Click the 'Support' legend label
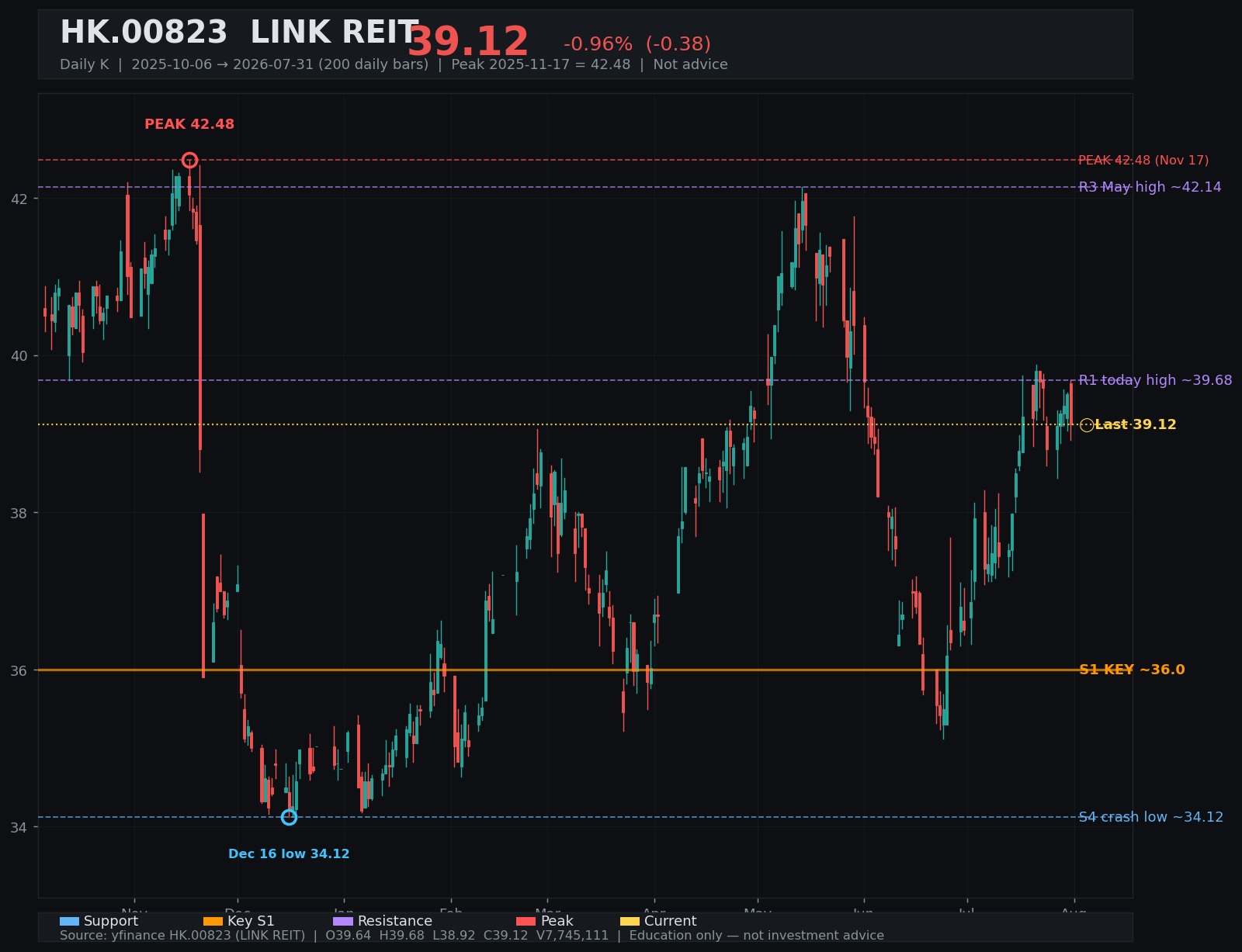The width and height of the screenshot is (1242, 952). pyautogui.click(x=111, y=922)
